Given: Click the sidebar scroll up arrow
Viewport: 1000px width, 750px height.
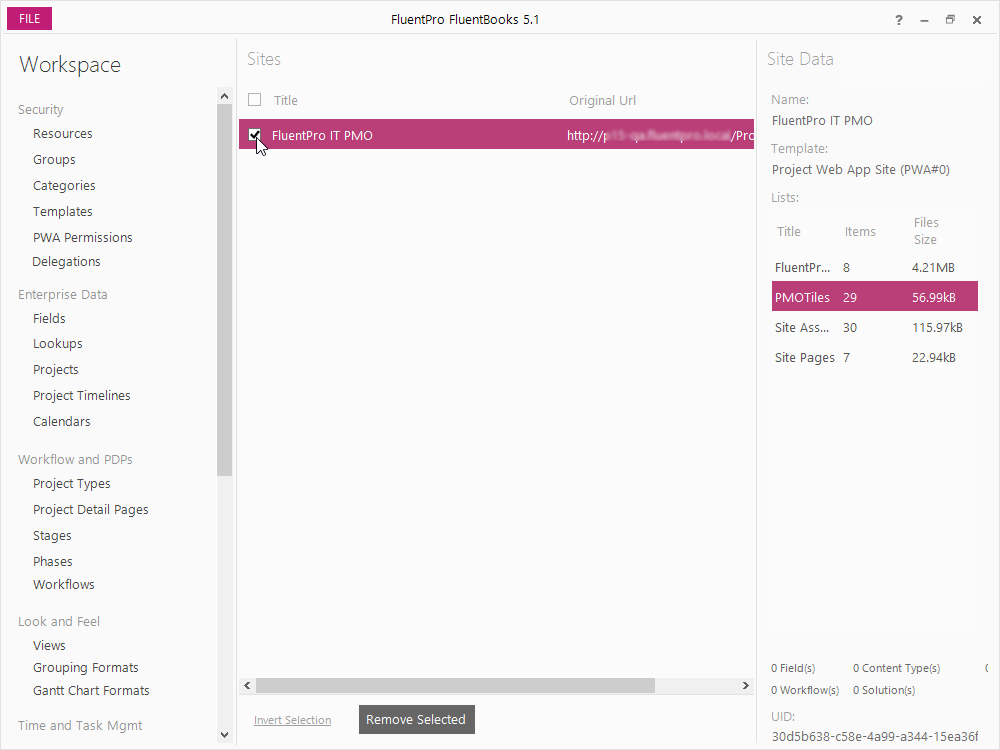Looking at the screenshot, I should pyautogui.click(x=224, y=96).
